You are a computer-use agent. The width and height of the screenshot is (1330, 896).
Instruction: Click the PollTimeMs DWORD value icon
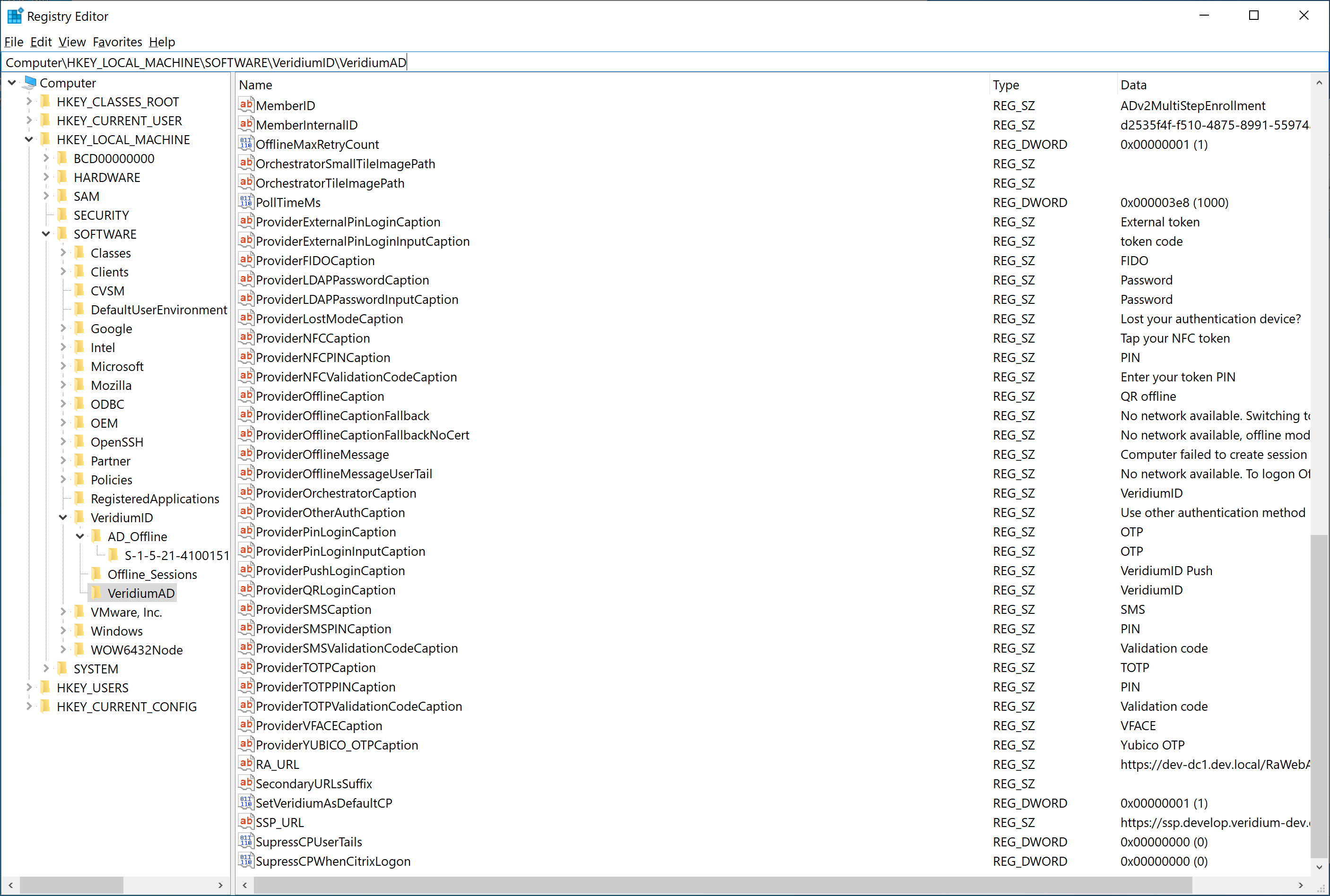click(x=246, y=202)
